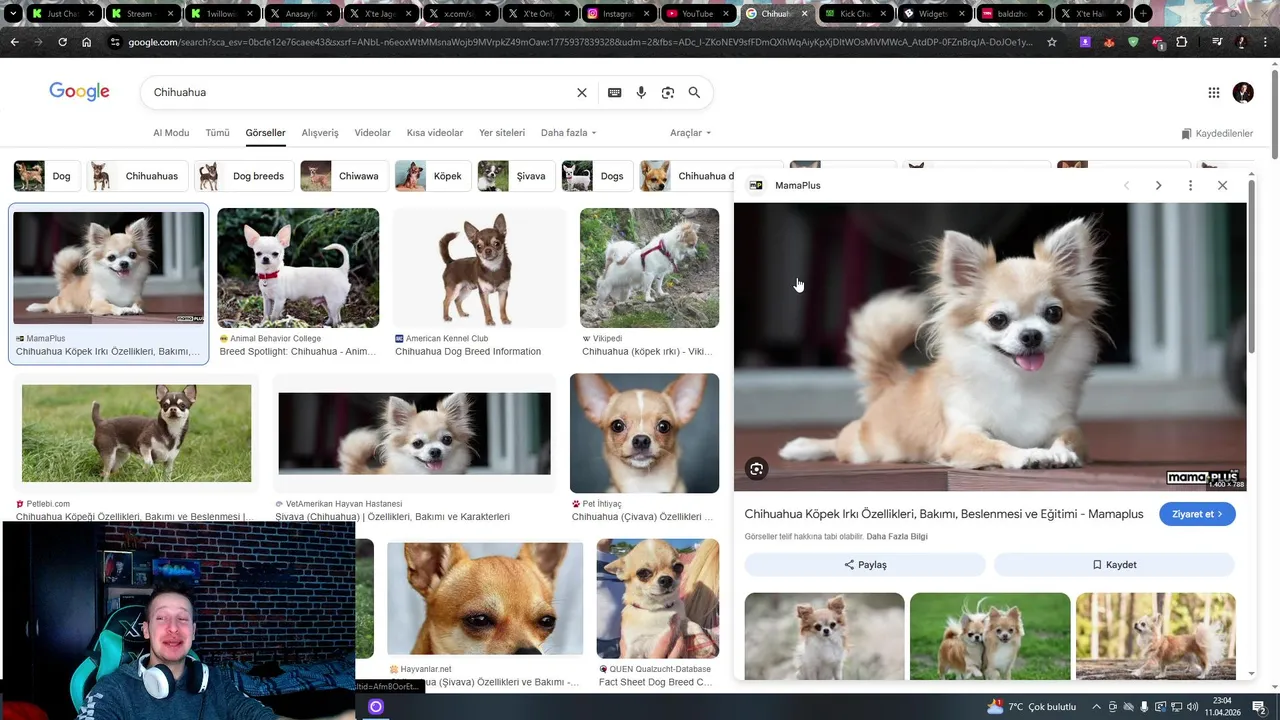Open three-dot options in image preview panel
Screen dimensions: 1280x720
(1190, 185)
